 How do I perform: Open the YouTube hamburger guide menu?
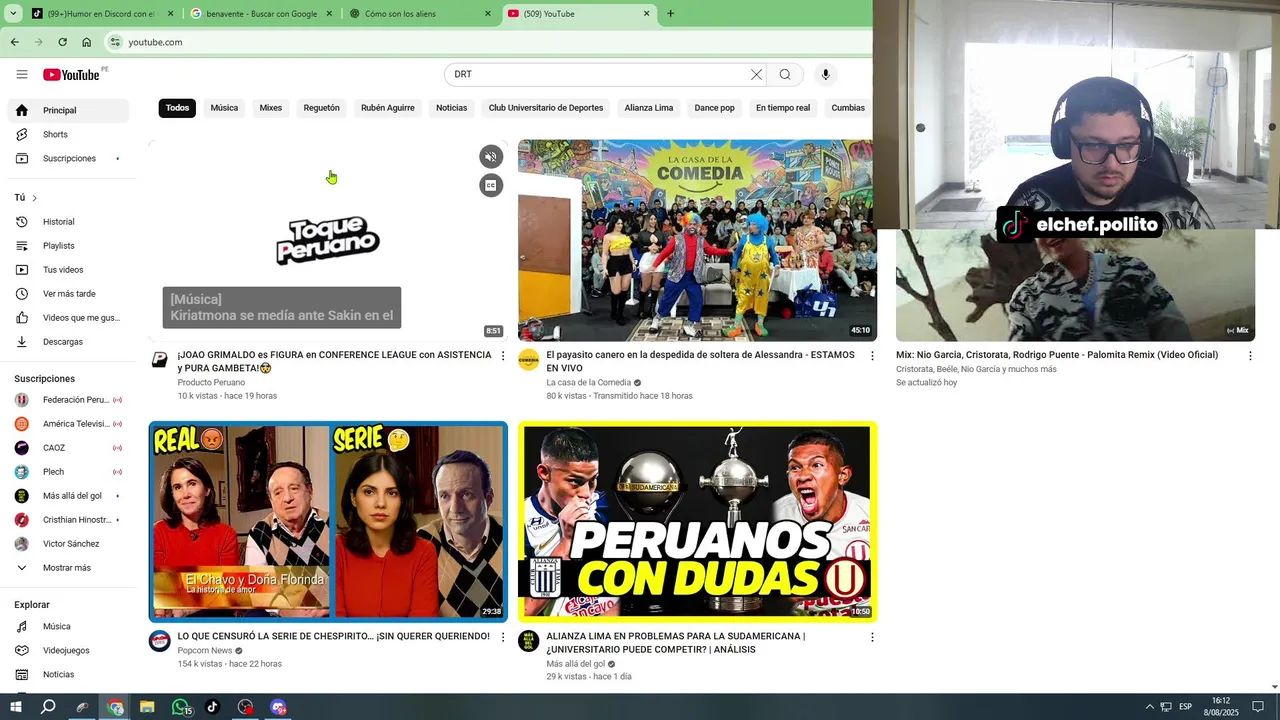[x=22, y=74]
